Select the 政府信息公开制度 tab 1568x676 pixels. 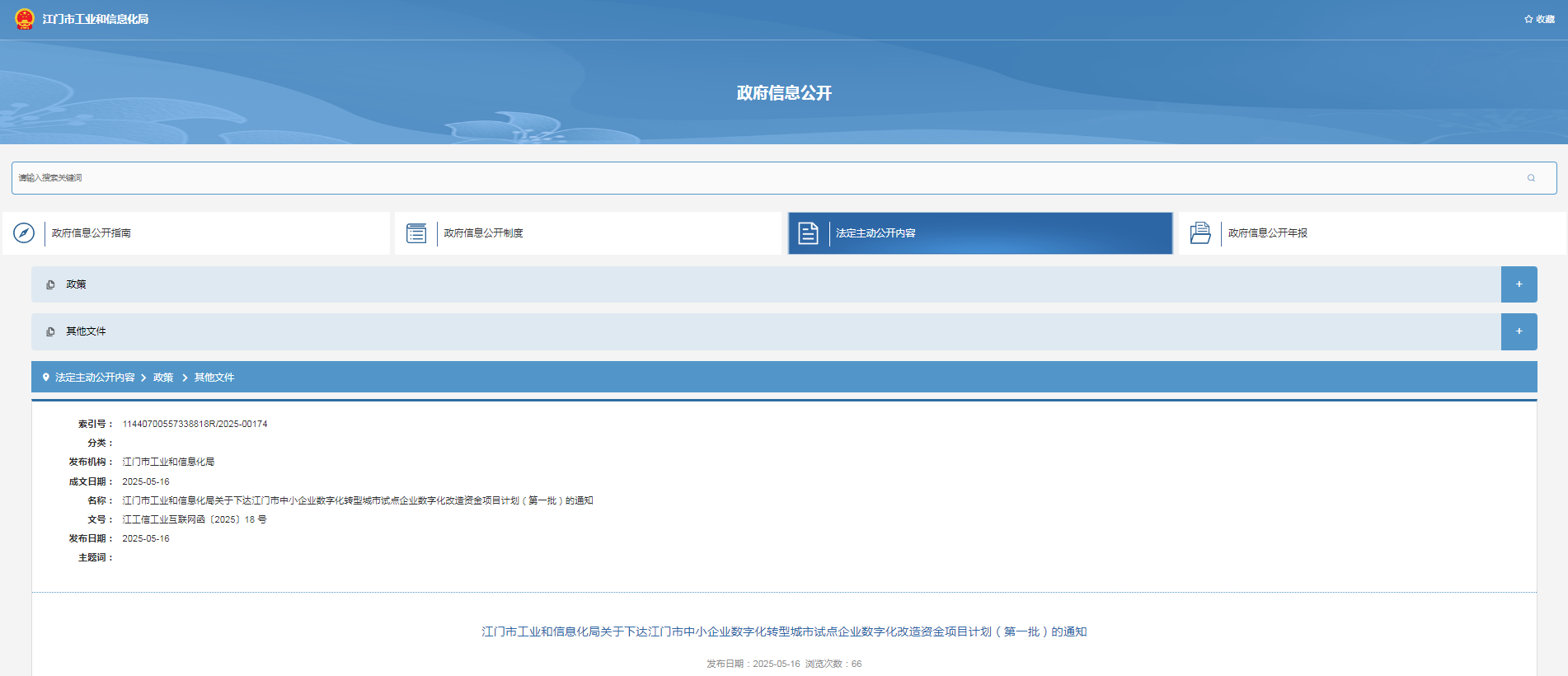(x=483, y=233)
